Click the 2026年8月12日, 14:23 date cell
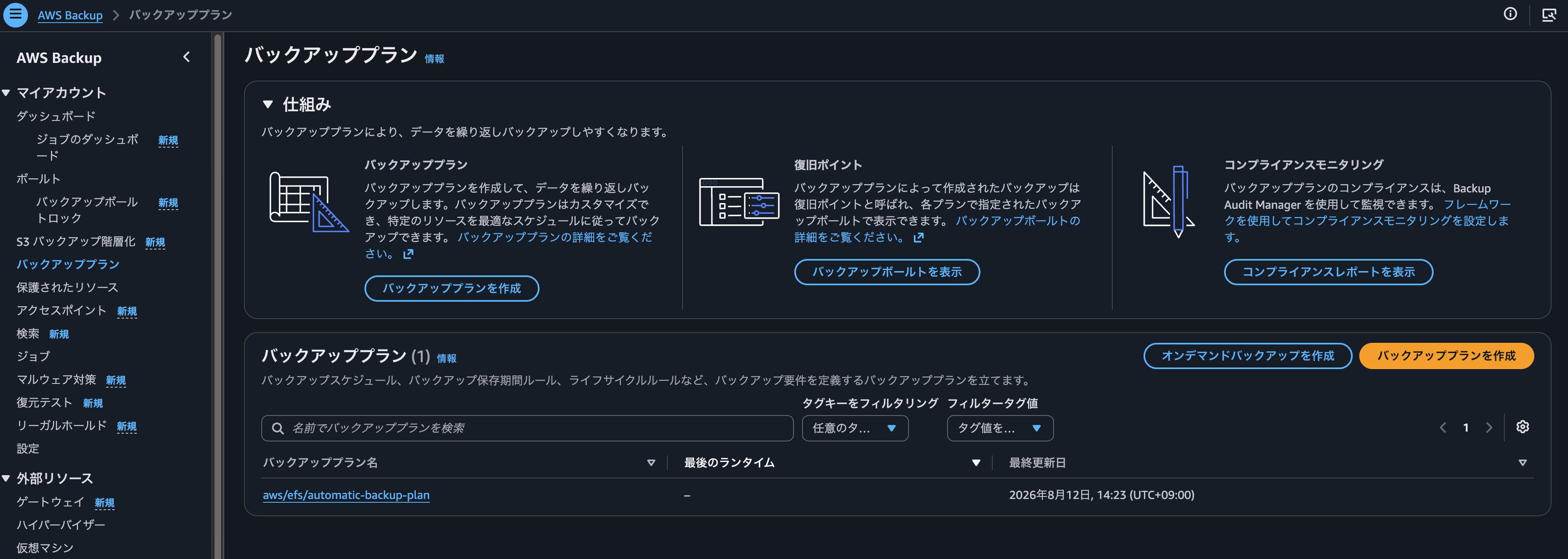This screenshot has height=559, width=1568. click(1101, 495)
